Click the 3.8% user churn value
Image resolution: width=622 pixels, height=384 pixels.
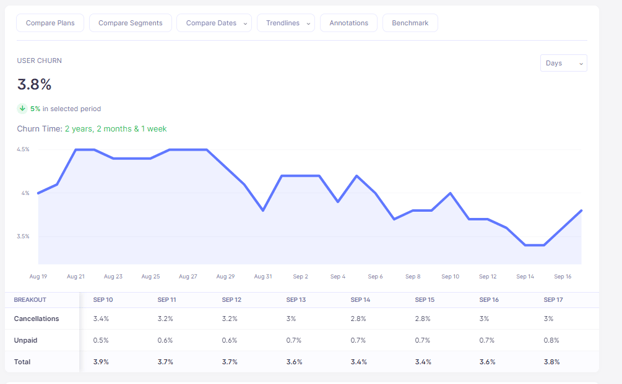click(34, 84)
